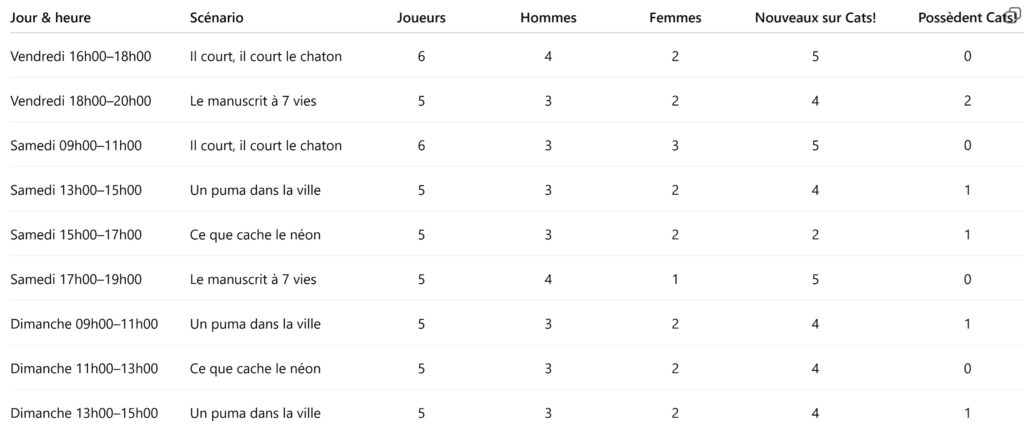Click the "Scénario" column header
This screenshot has width=1024, height=438.
(x=216, y=18)
